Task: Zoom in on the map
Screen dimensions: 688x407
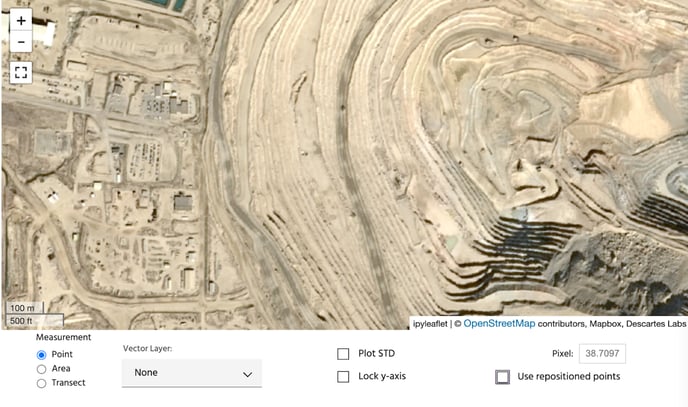Action: coord(21,20)
